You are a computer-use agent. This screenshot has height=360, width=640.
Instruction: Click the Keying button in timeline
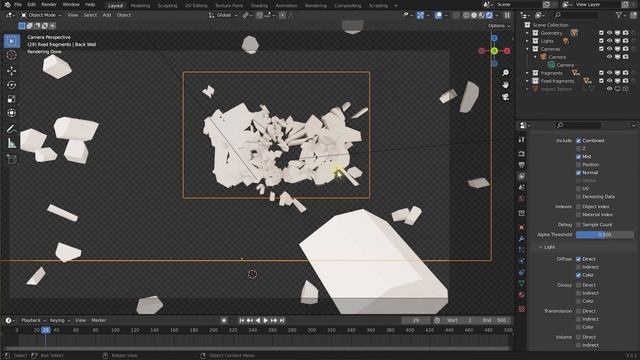coord(60,320)
